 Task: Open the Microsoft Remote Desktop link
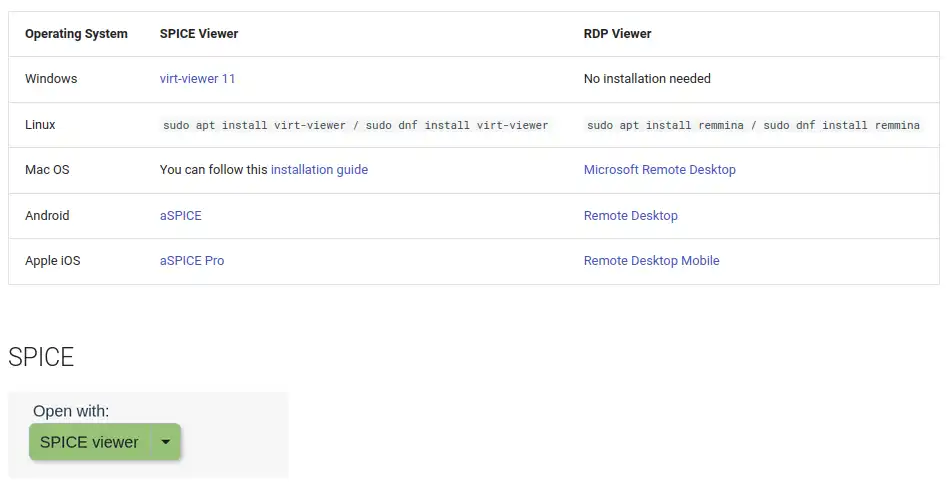point(659,170)
